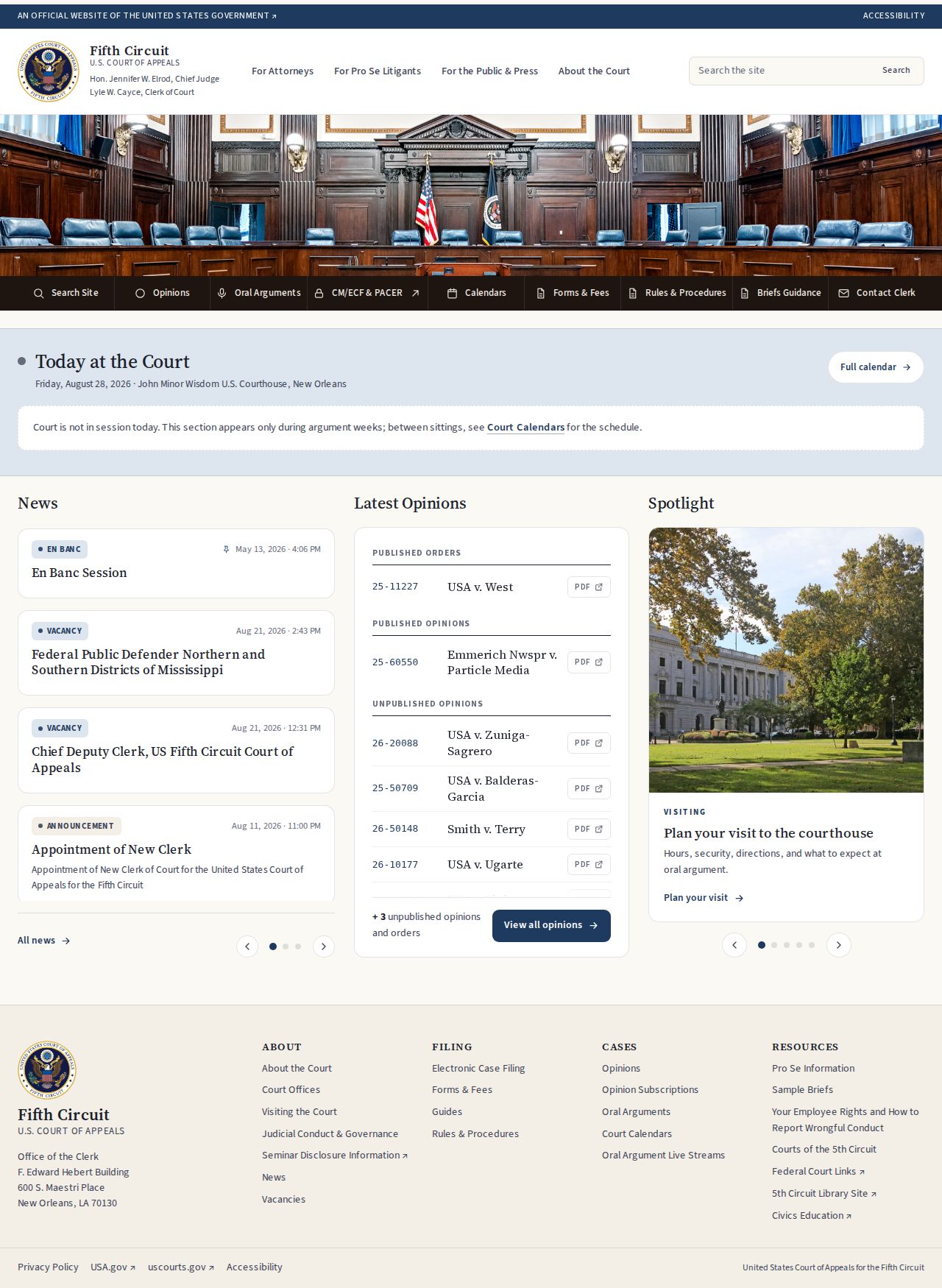Show previous Spotlight slide arrow
942x1288 pixels.
734,945
